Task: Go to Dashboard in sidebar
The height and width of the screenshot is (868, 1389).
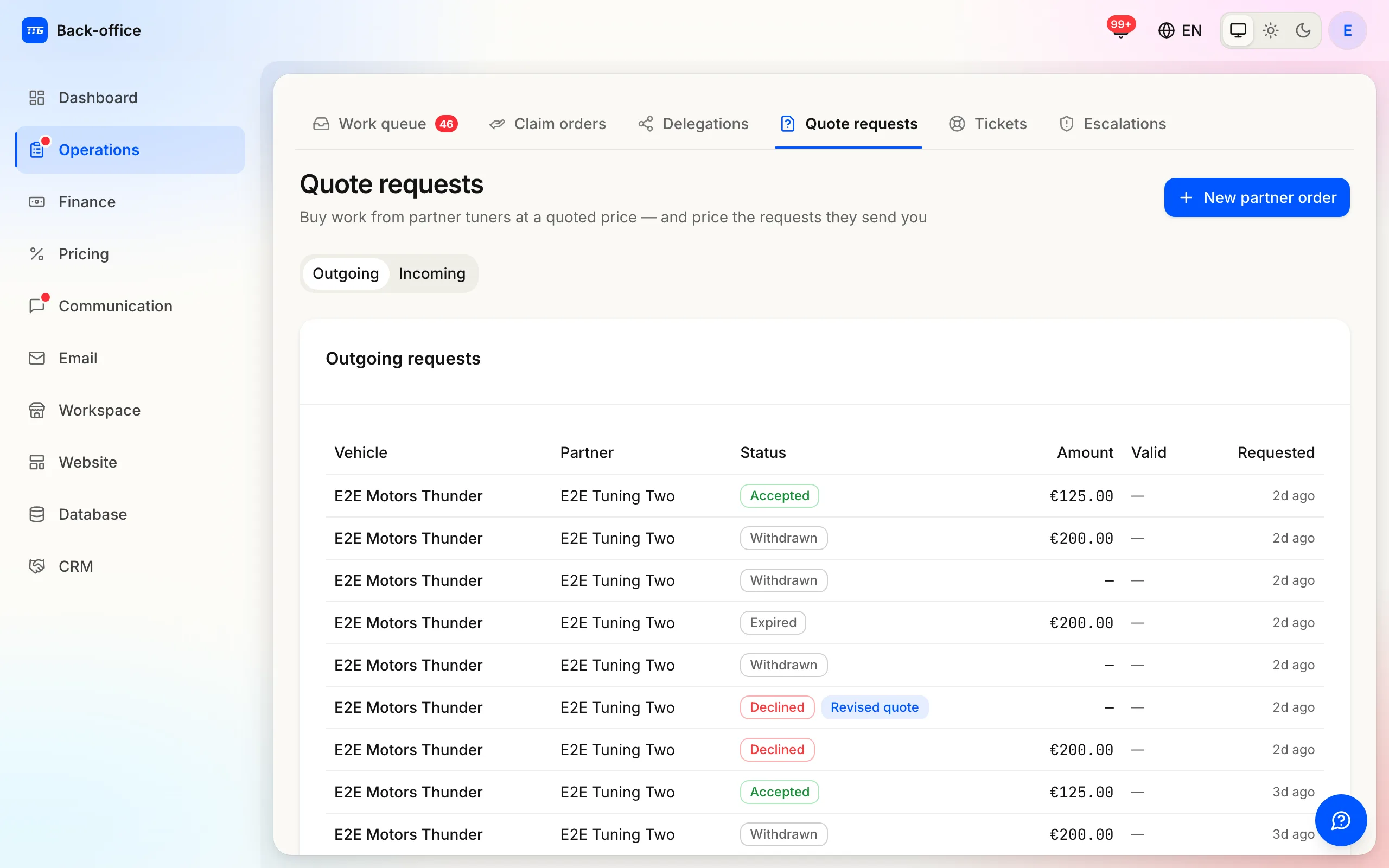Action: 130,98
